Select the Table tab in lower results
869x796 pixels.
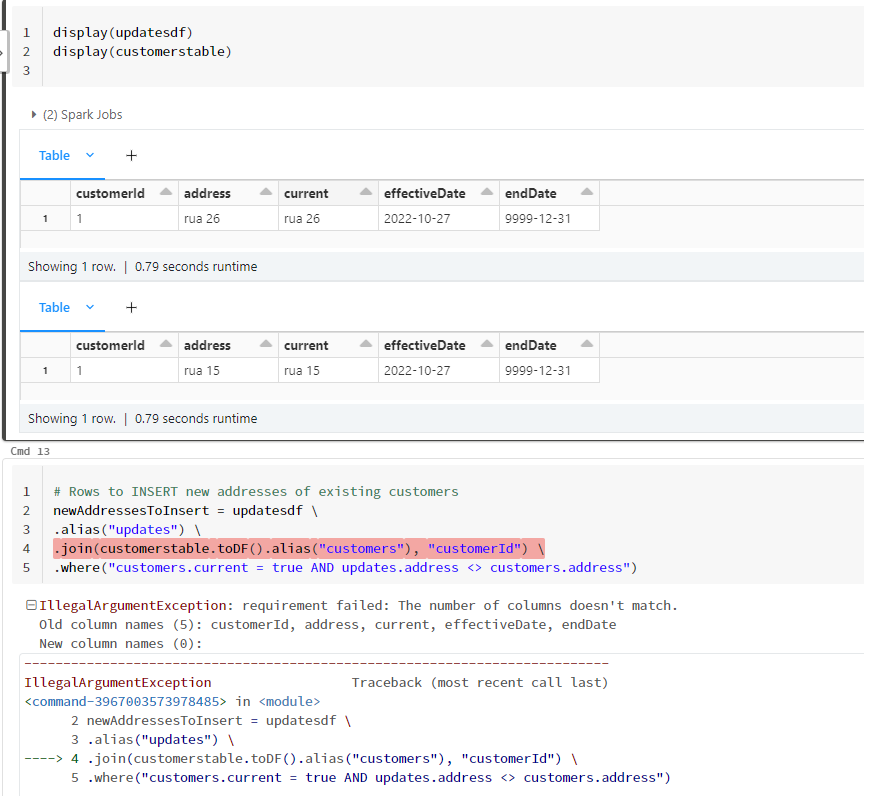click(x=54, y=307)
